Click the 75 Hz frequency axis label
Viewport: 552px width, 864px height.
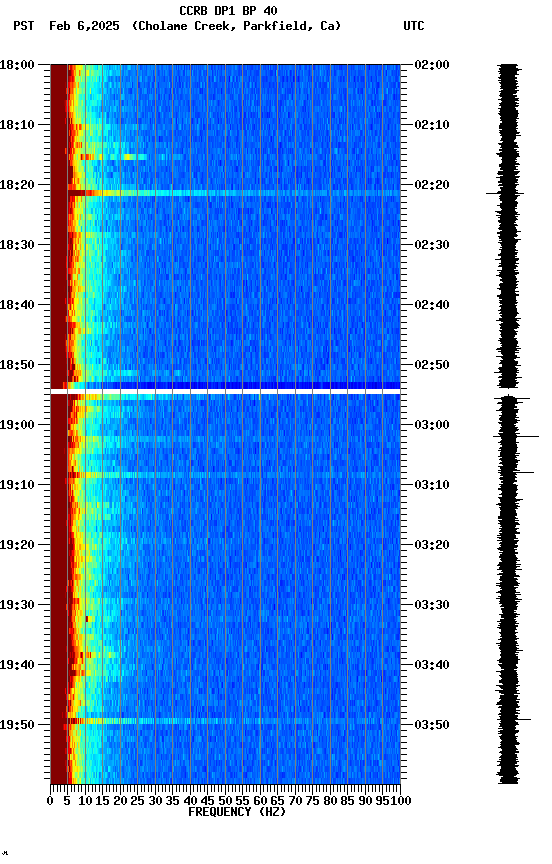pyautogui.click(x=312, y=801)
